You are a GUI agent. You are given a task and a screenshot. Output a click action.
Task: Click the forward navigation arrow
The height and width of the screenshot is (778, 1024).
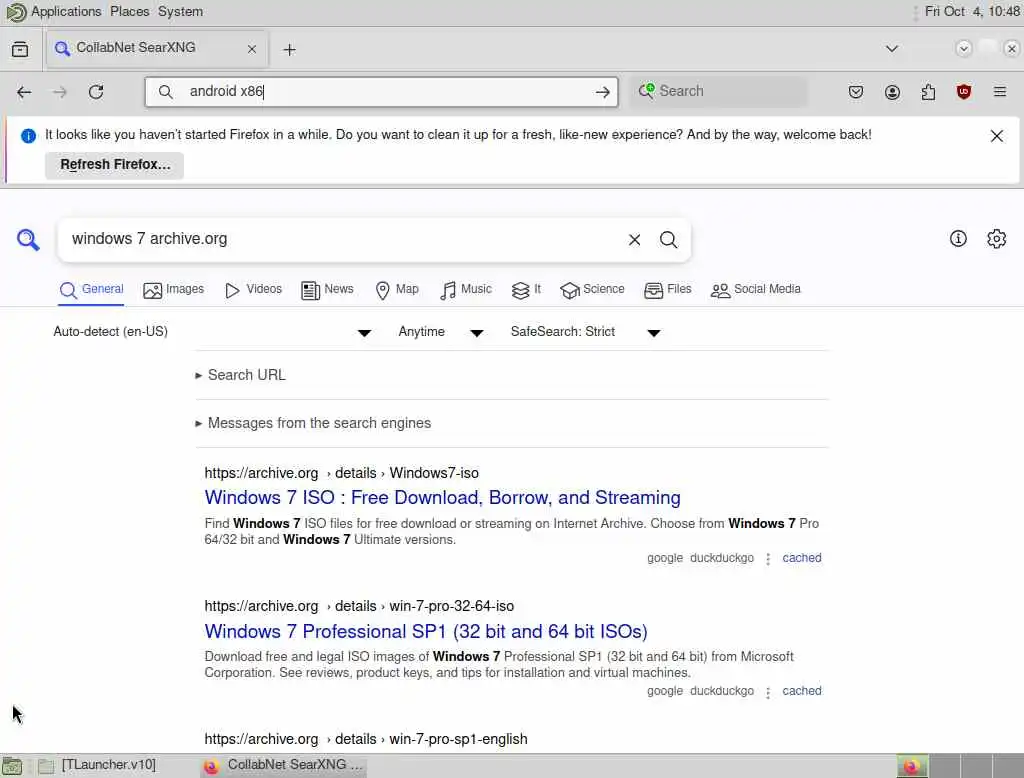(59, 92)
